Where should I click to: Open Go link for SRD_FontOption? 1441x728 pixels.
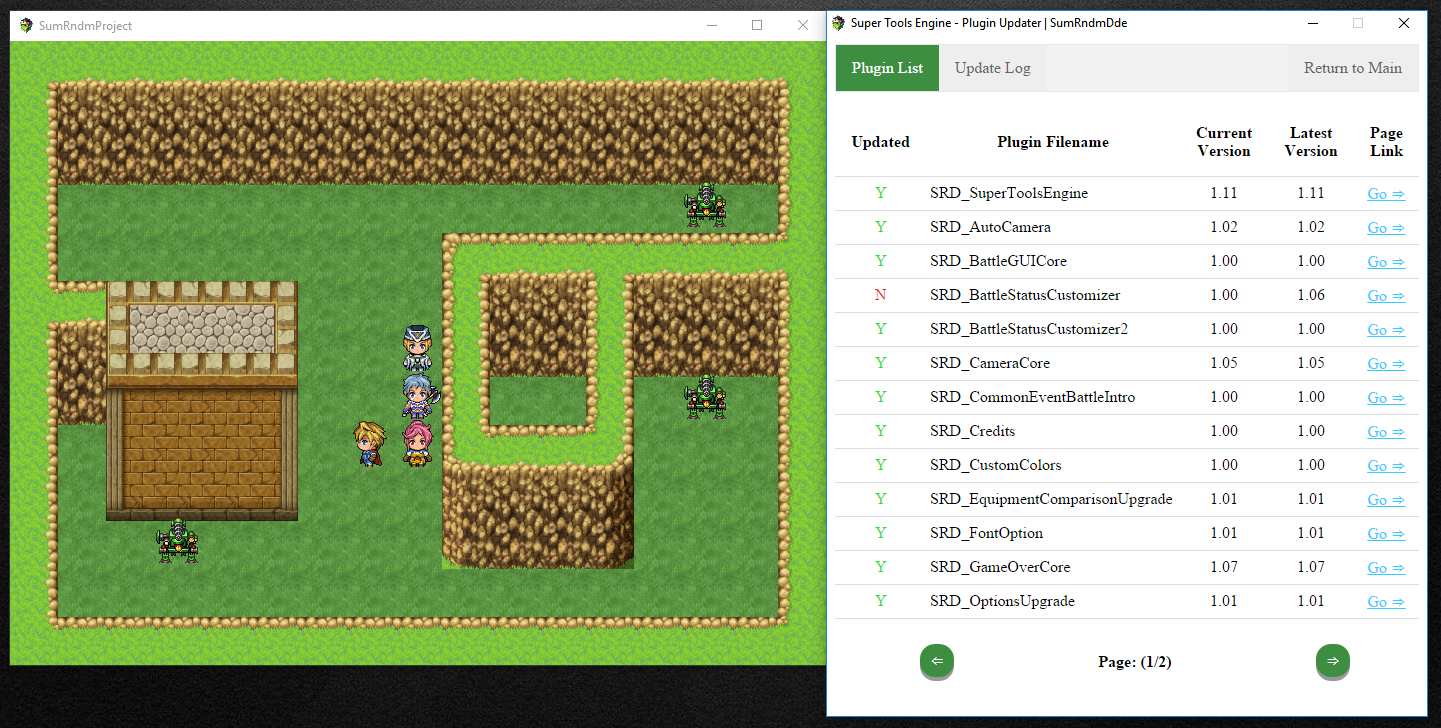coord(1386,534)
